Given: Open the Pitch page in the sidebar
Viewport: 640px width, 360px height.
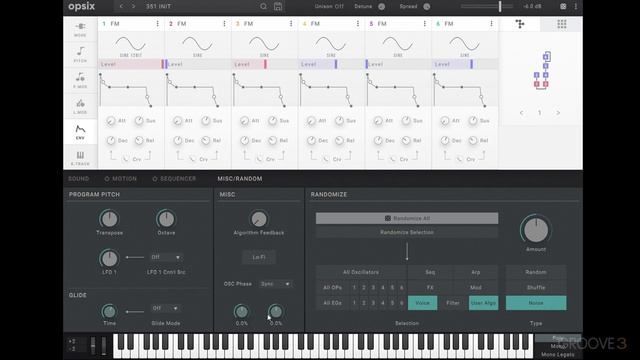Looking at the screenshot, I should pos(80,55).
